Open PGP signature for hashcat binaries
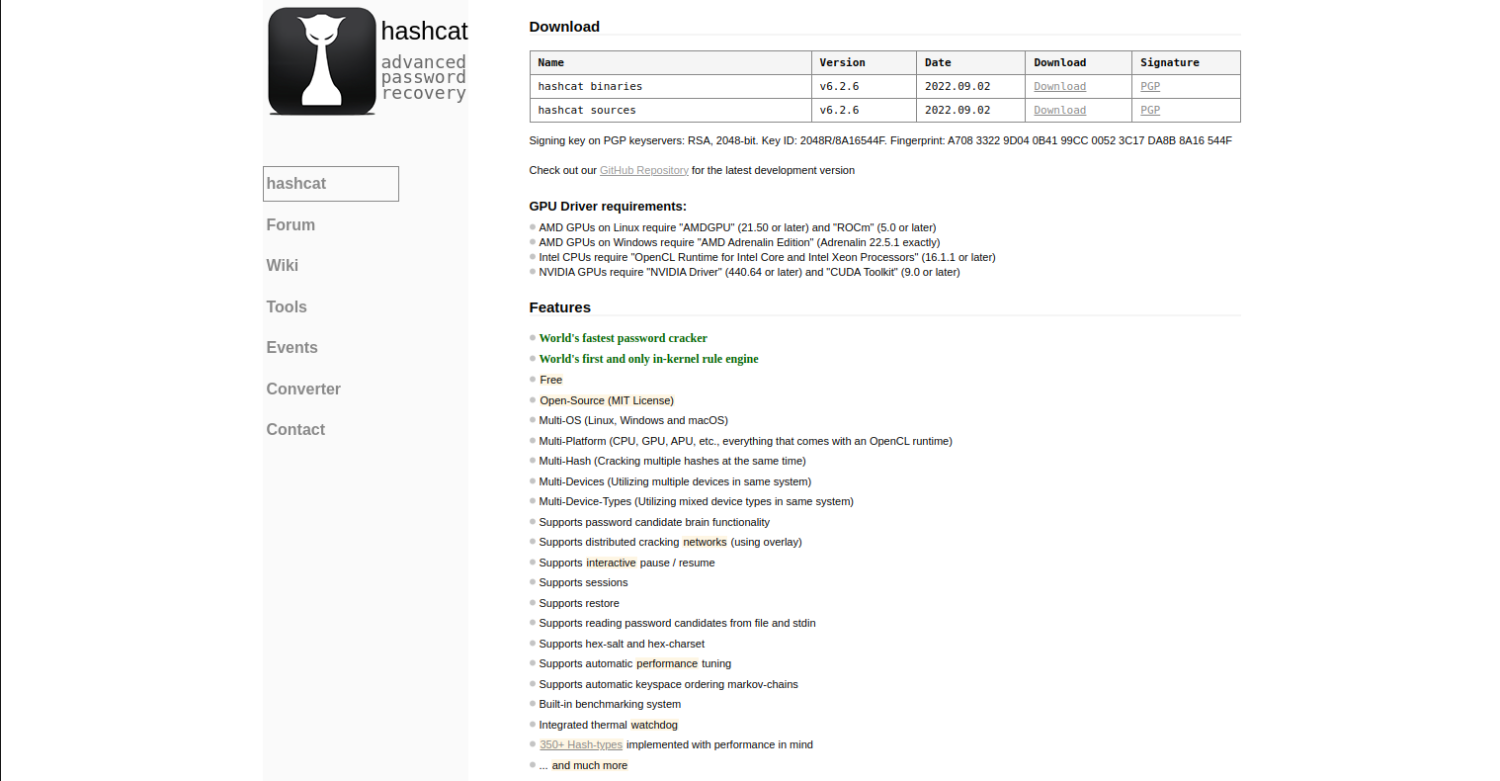Screen dimensions: 1500x781 (1150, 87)
